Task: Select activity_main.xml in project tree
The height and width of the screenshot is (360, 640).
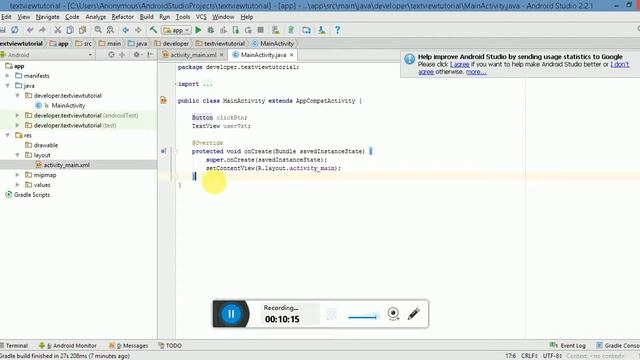Action: pos(67,165)
